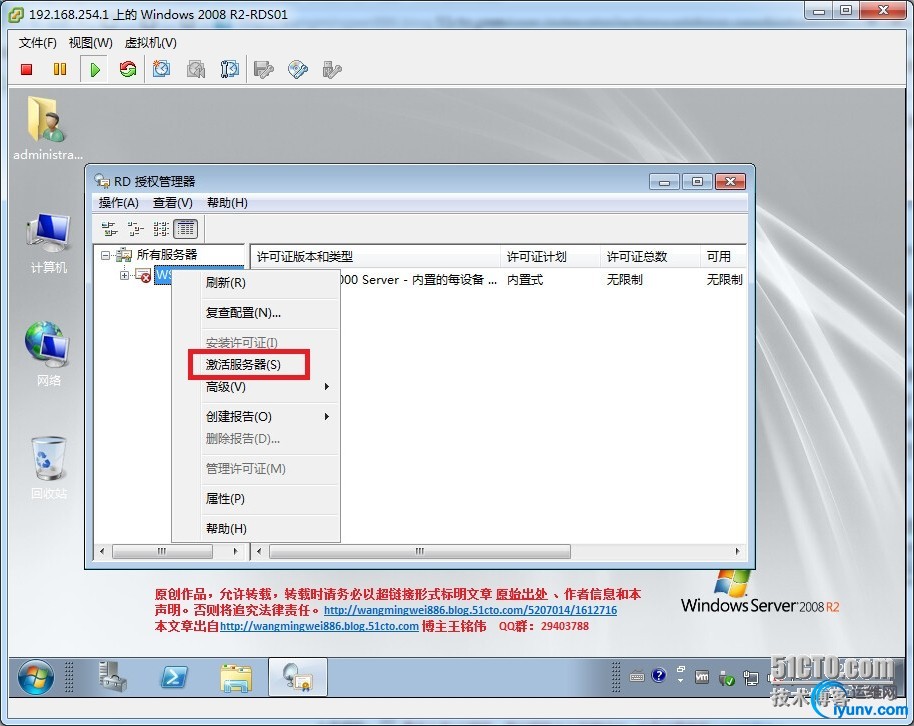Screen dimensions: 914x726
Task: Open the 高级(V) submenu arrow
Action: (x=326, y=387)
